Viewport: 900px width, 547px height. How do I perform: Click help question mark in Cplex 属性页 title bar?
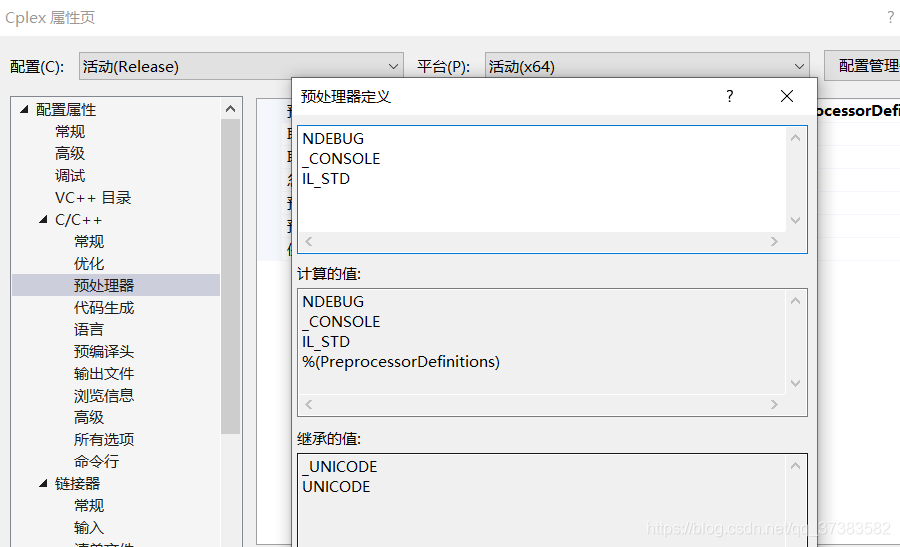tap(890, 18)
